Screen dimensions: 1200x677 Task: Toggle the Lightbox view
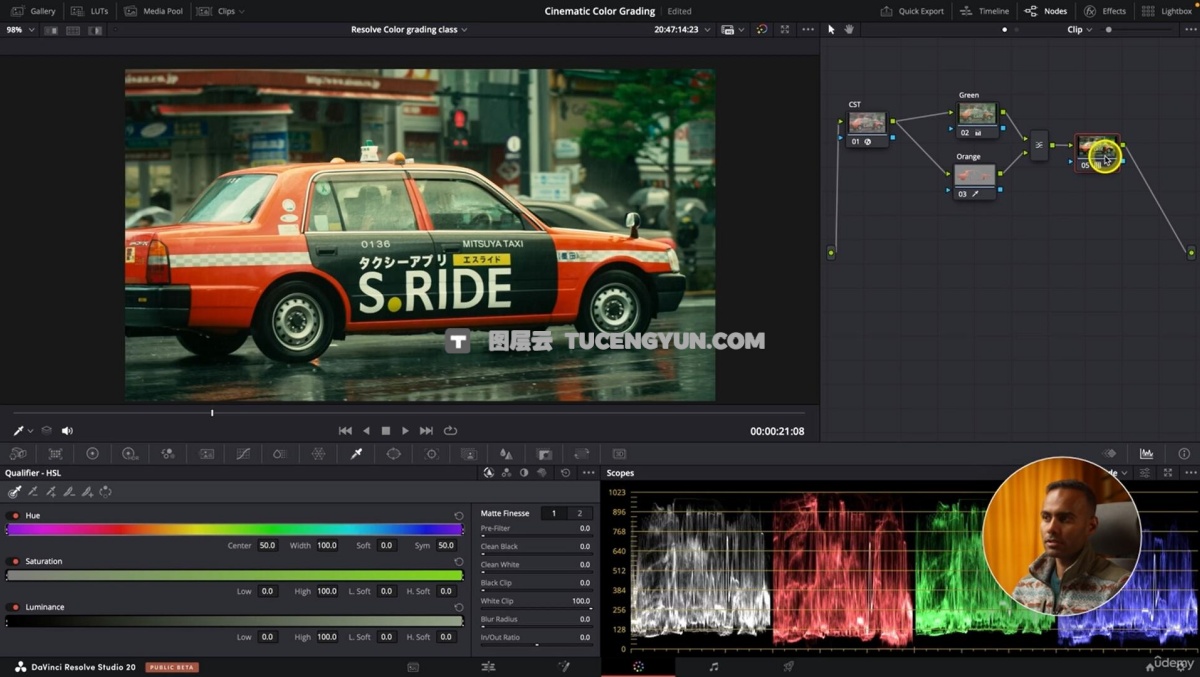[x=1169, y=11]
